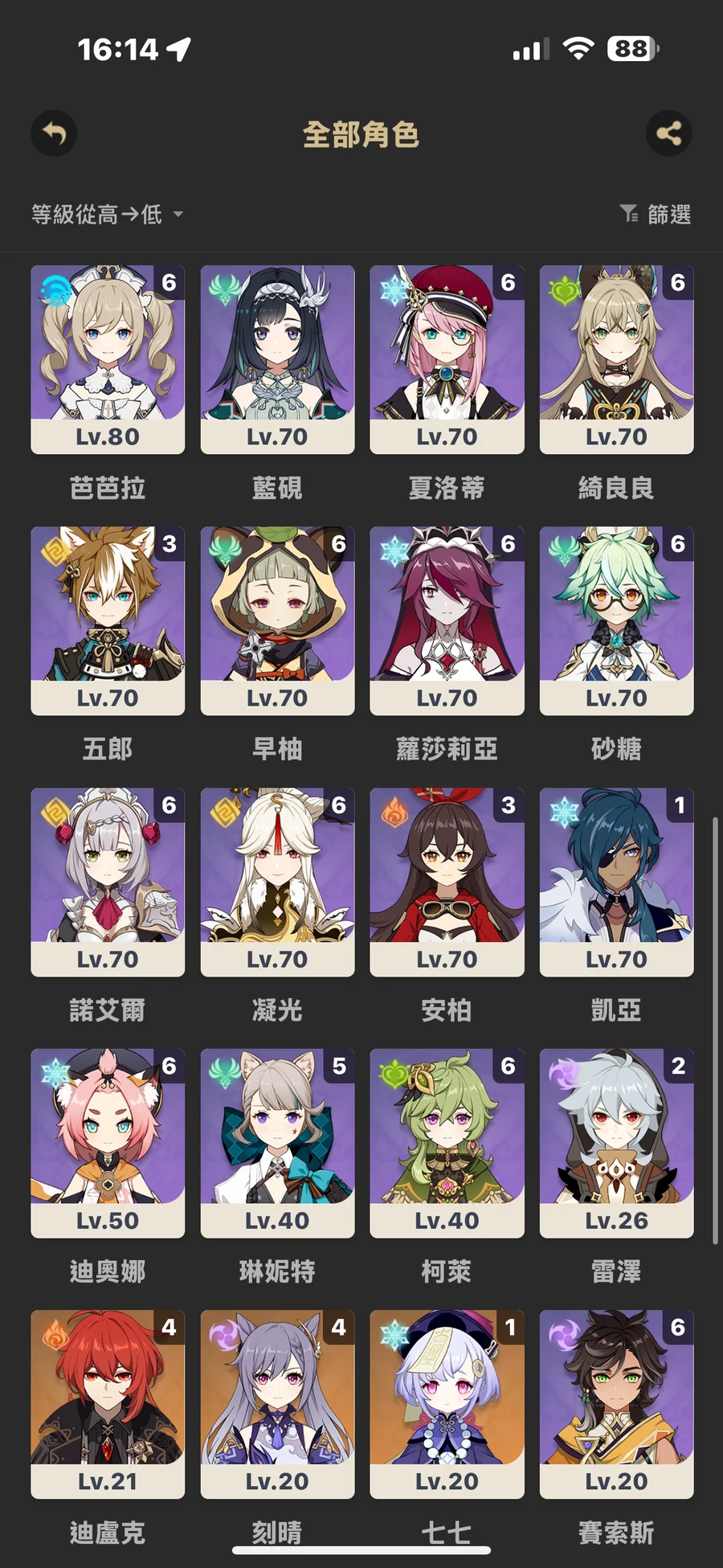The height and width of the screenshot is (1568, 723).
Task: Select the 迪盧克 five-star character card
Action: (108, 1404)
